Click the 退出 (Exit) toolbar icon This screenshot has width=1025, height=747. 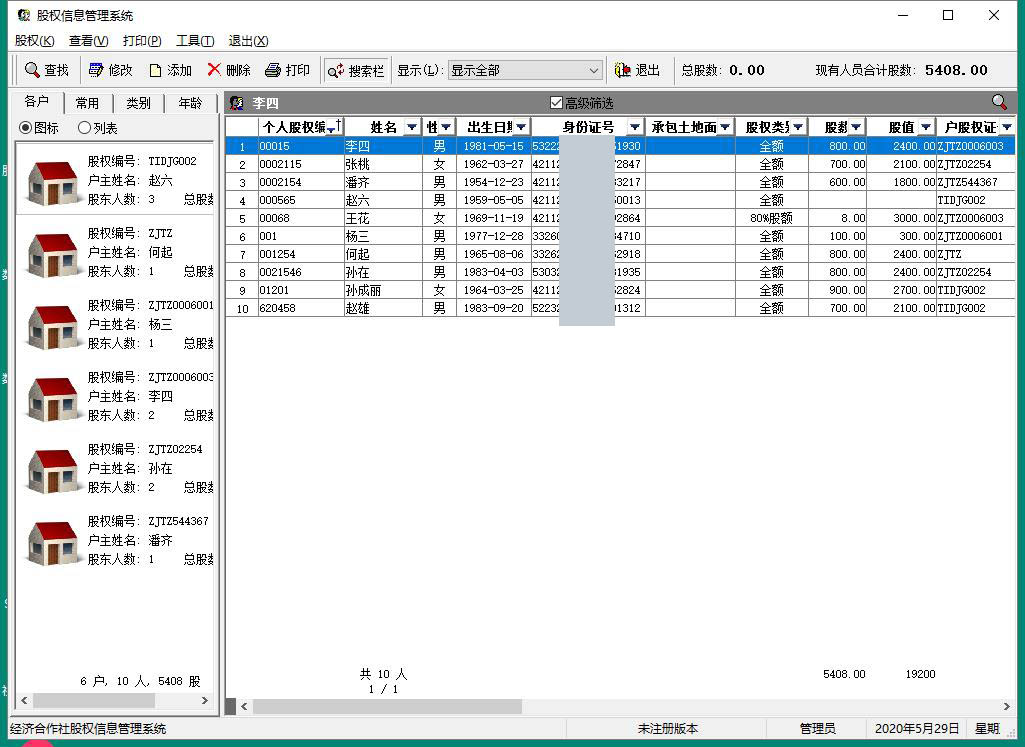pyautogui.click(x=624, y=70)
